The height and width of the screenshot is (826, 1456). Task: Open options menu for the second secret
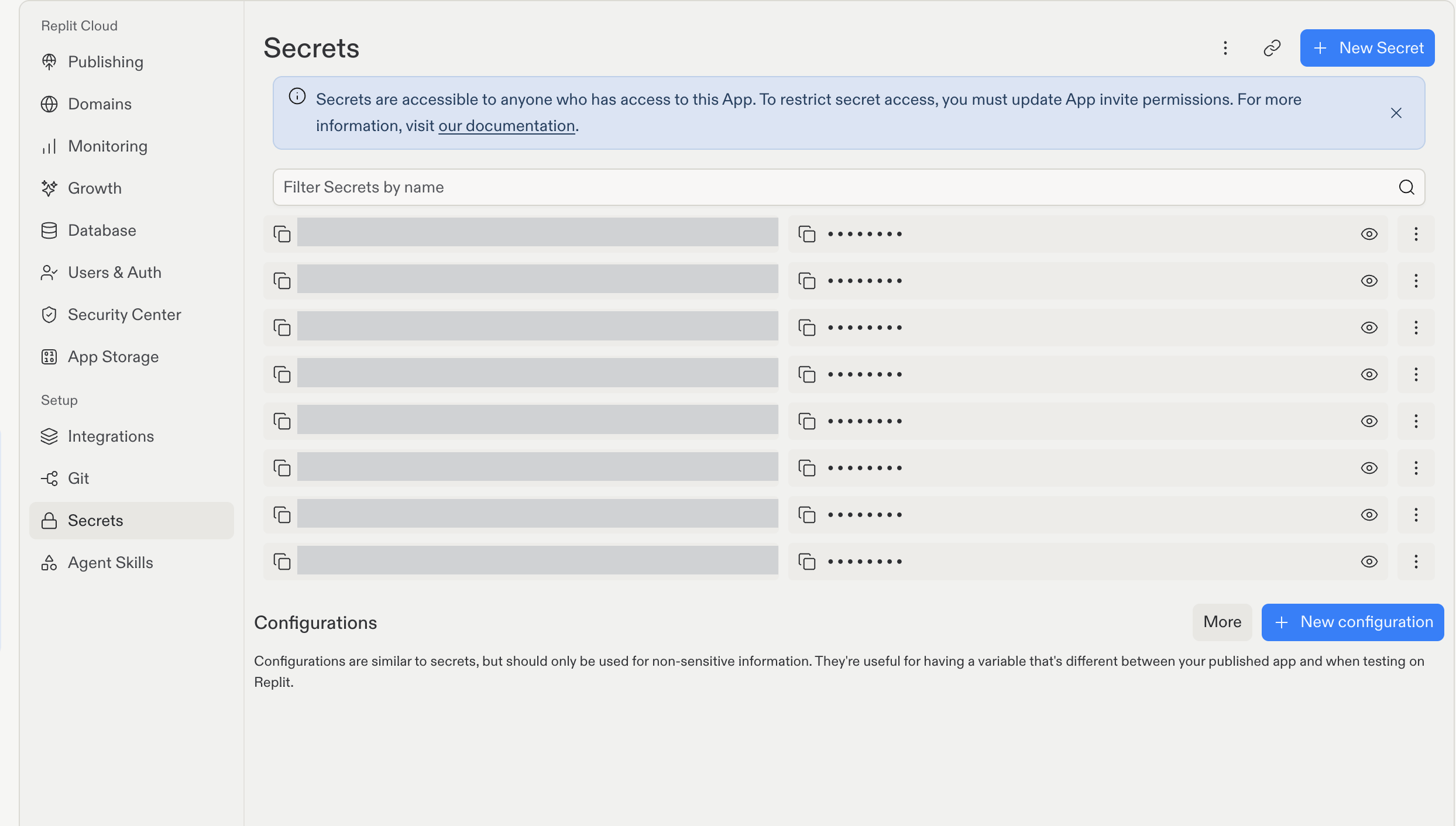1416,281
